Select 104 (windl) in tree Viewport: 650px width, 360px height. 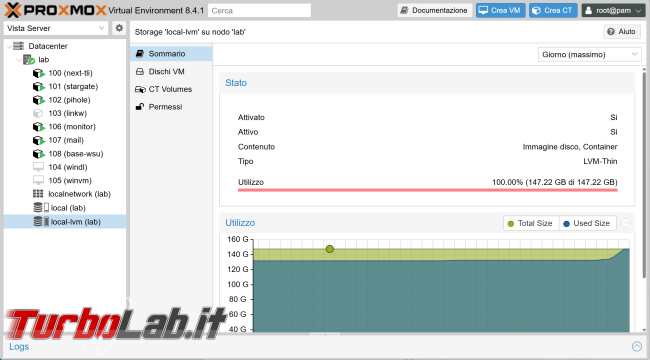click(68, 167)
